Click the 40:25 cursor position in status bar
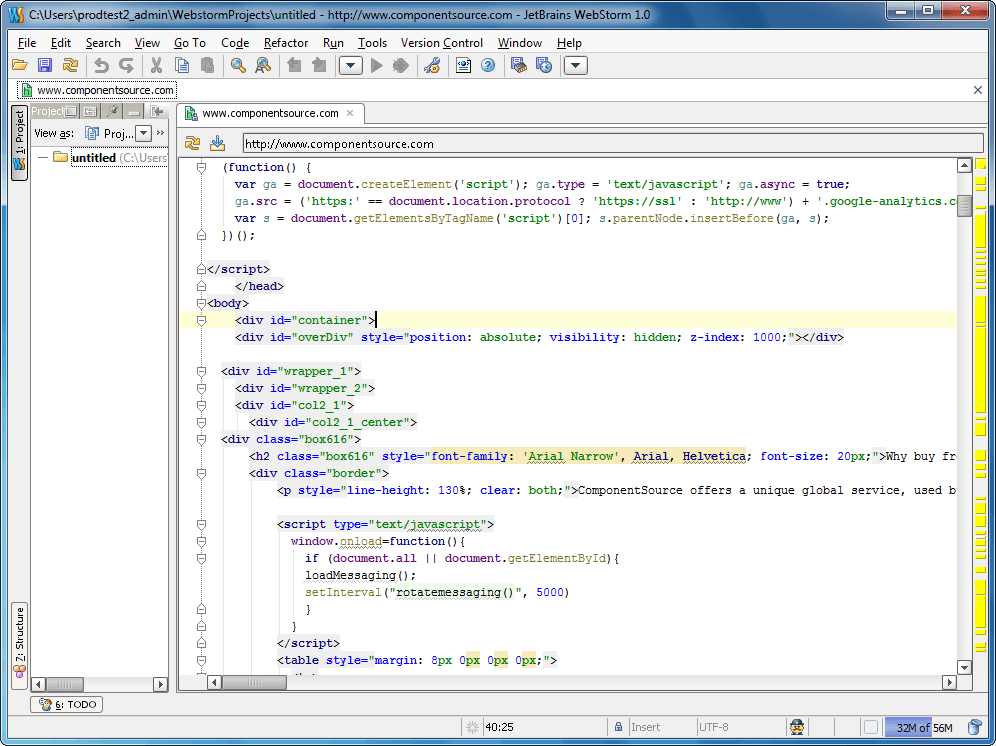996x746 pixels. point(499,727)
